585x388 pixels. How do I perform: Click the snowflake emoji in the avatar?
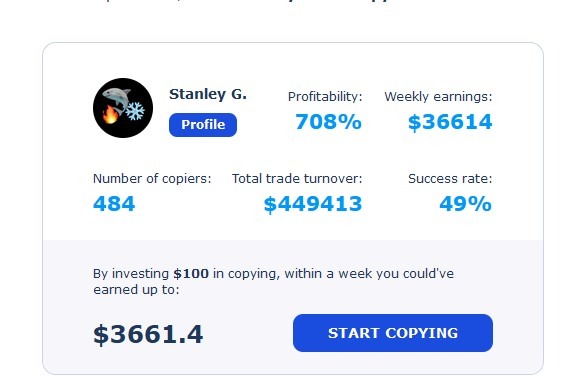click(134, 110)
